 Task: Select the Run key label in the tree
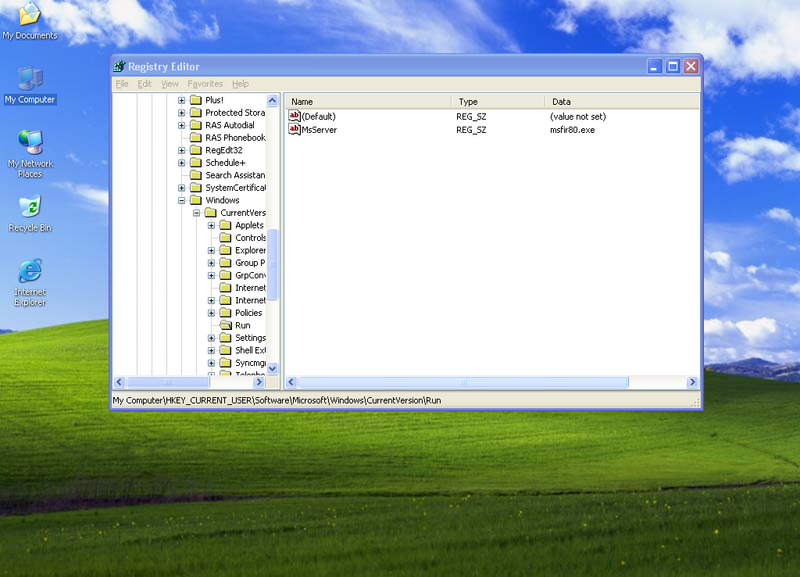pos(243,325)
